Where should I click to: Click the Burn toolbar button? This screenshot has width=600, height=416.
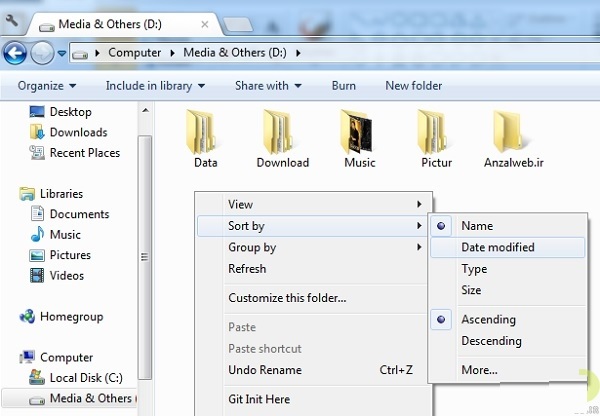click(x=344, y=86)
